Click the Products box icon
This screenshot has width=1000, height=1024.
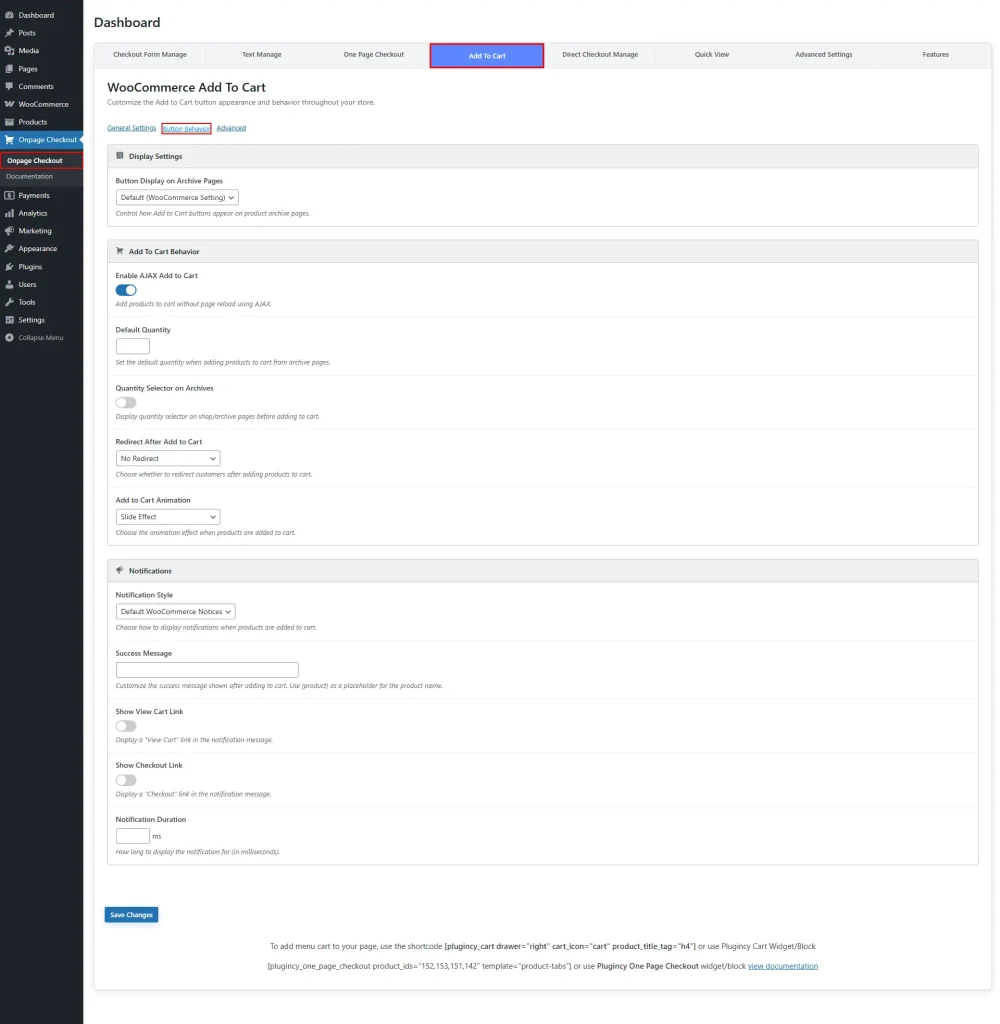[9, 122]
